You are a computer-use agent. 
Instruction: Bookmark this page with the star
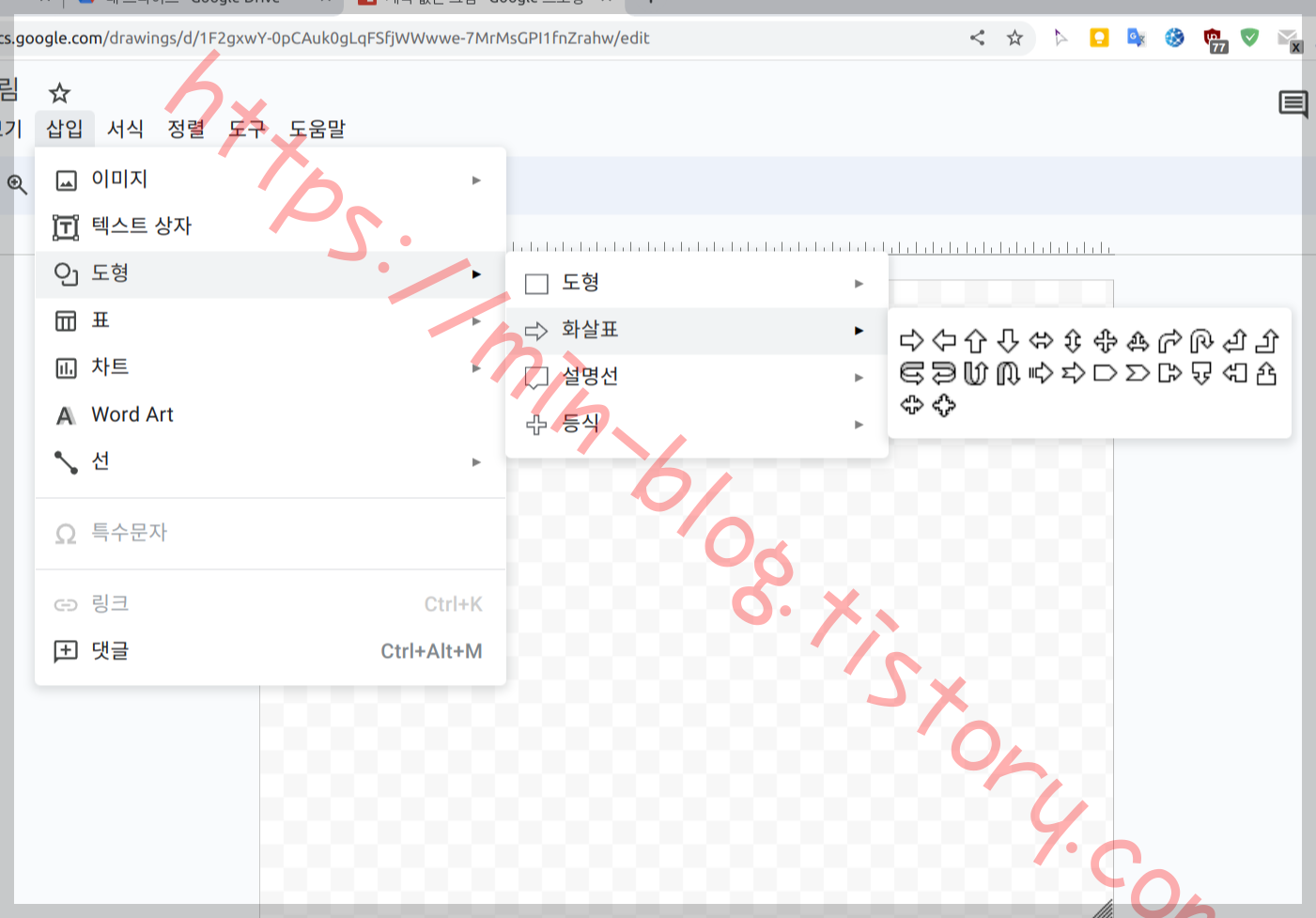pos(1014,38)
